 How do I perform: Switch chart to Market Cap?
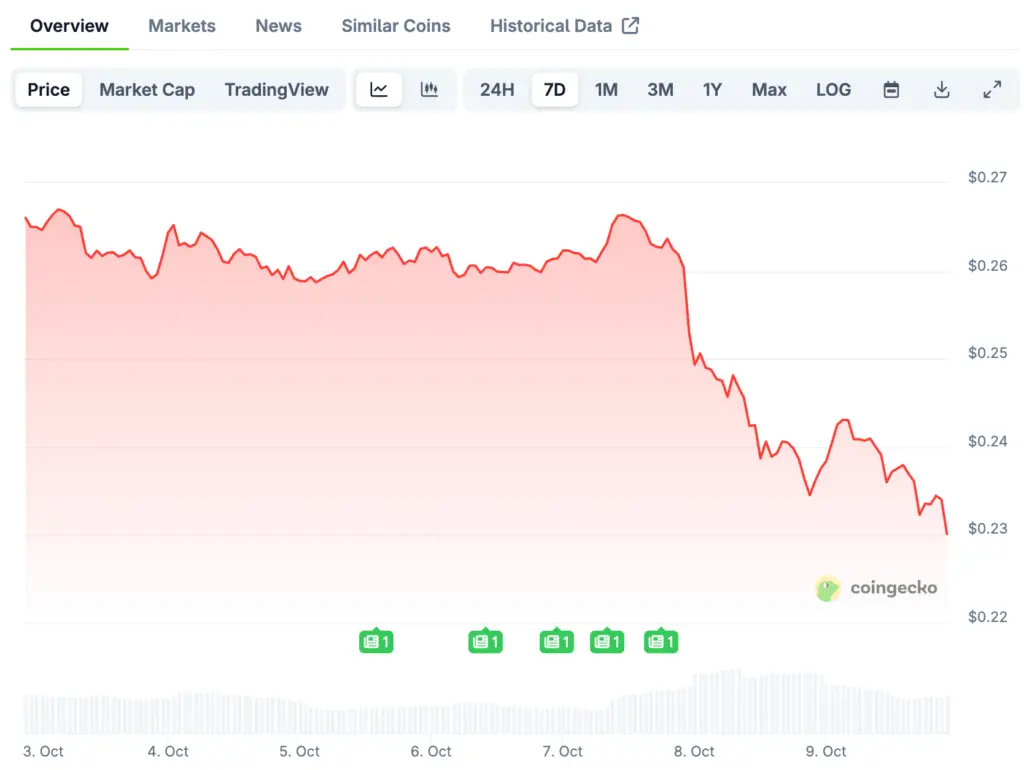coord(147,90)
